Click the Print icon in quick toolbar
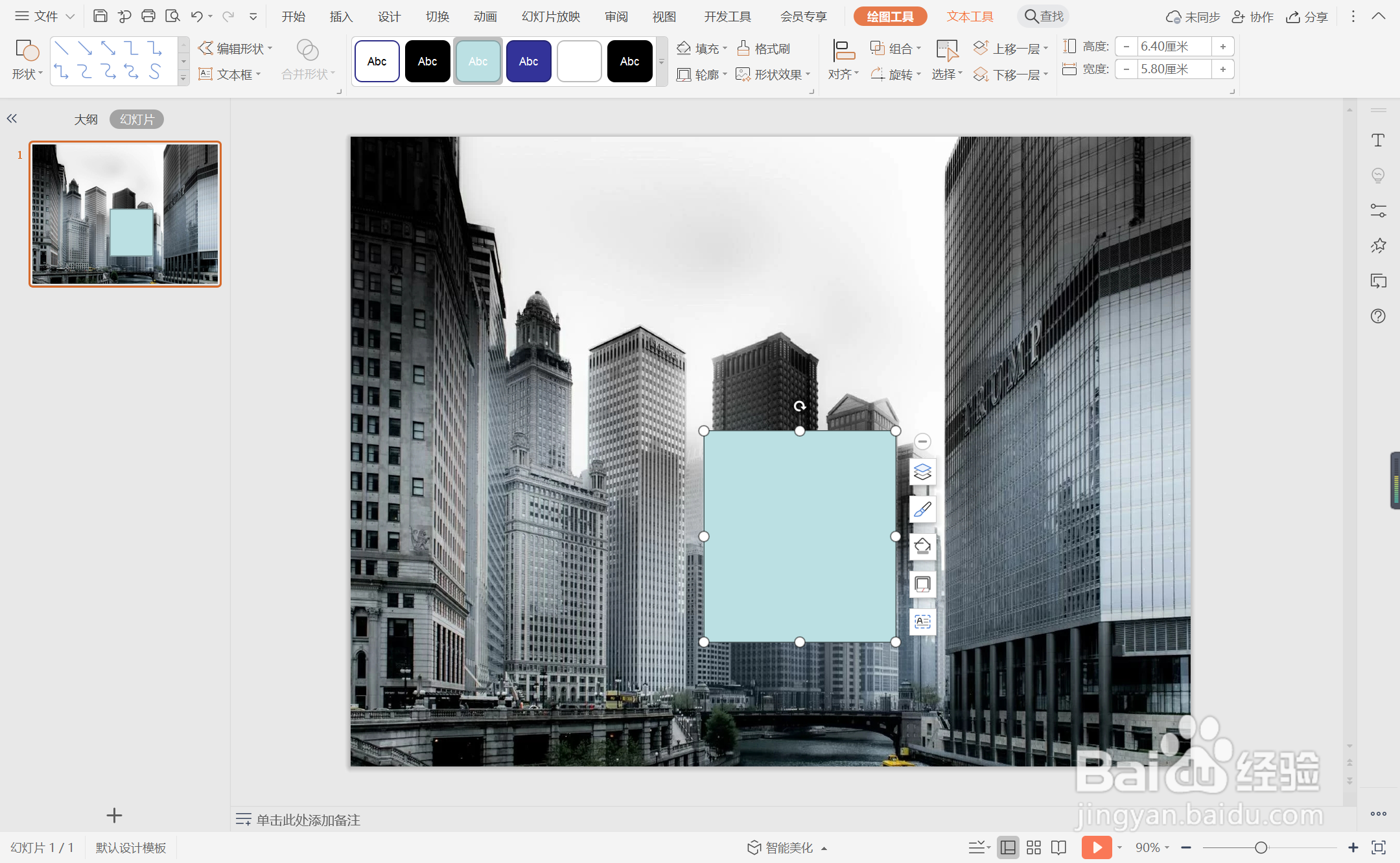The height and width of the screenshot is (863, 1400). (148, 16)
